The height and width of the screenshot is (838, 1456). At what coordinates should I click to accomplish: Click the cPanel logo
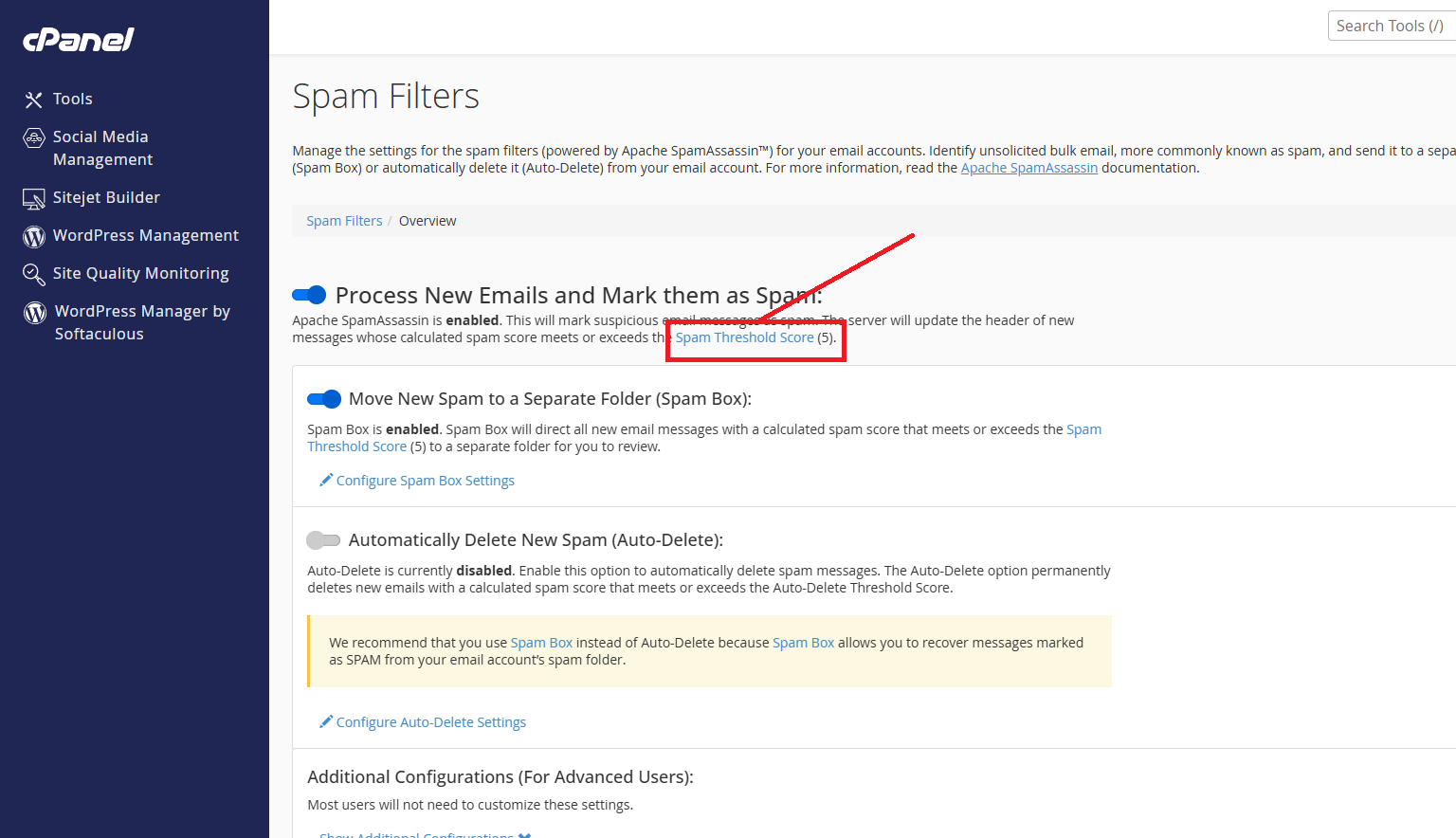(x=78, y=39)
